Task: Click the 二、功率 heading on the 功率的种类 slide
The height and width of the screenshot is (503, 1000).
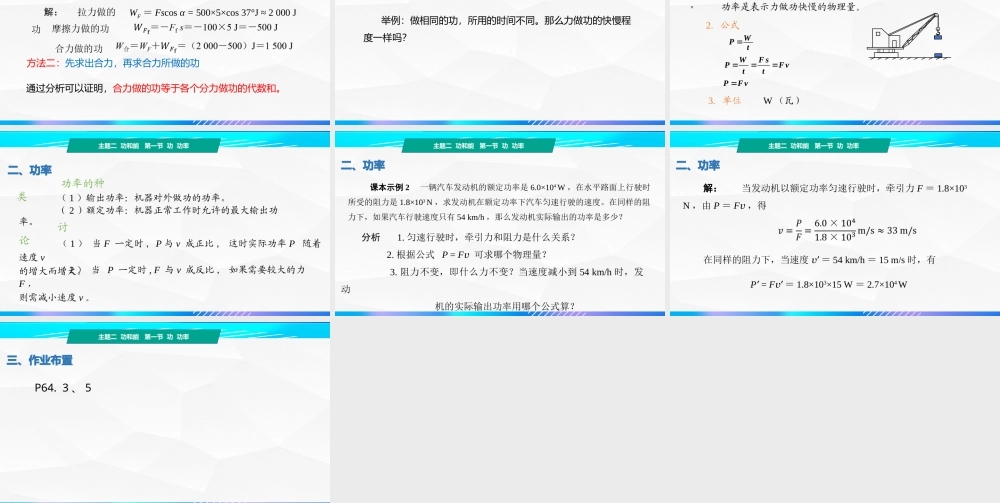Action: 29,170
